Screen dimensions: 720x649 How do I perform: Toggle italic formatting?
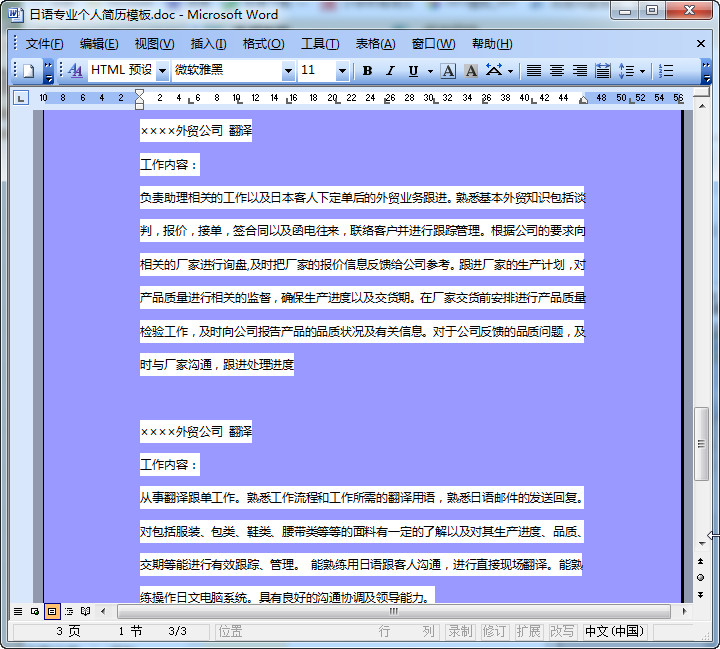coord(390,71)
